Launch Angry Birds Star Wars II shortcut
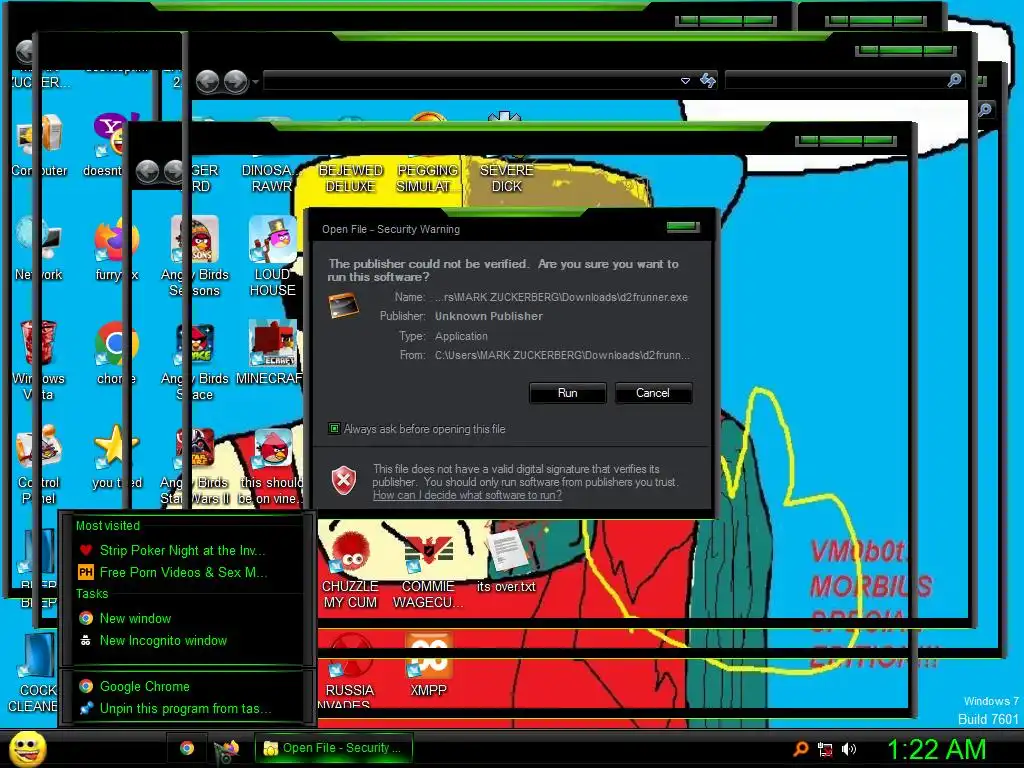Screen dimensions: 1024x768 click(x=195, y=465)
